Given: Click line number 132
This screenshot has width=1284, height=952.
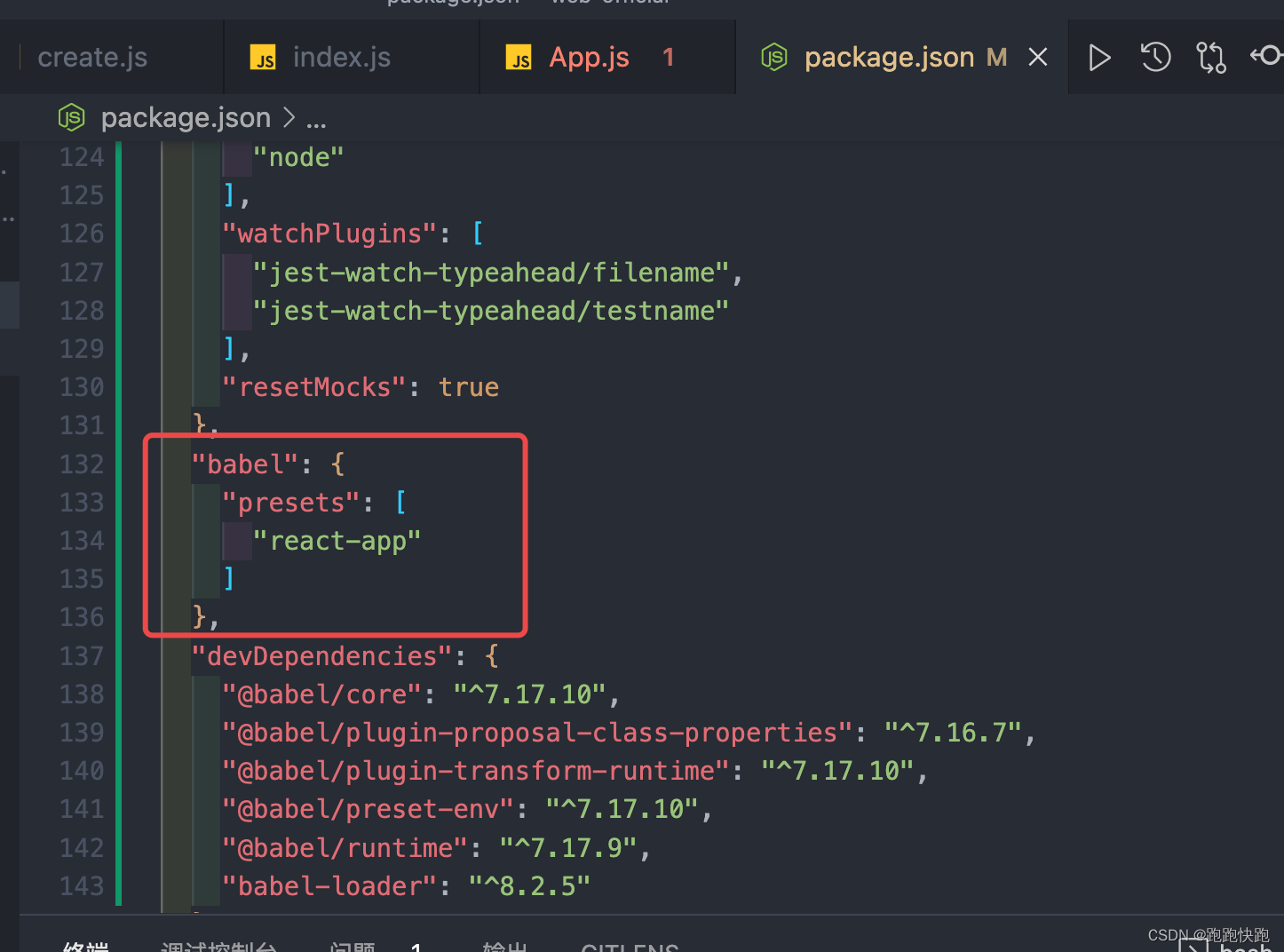Looking at the screenshot, I should pyautogui.click(x=82, y=464).
